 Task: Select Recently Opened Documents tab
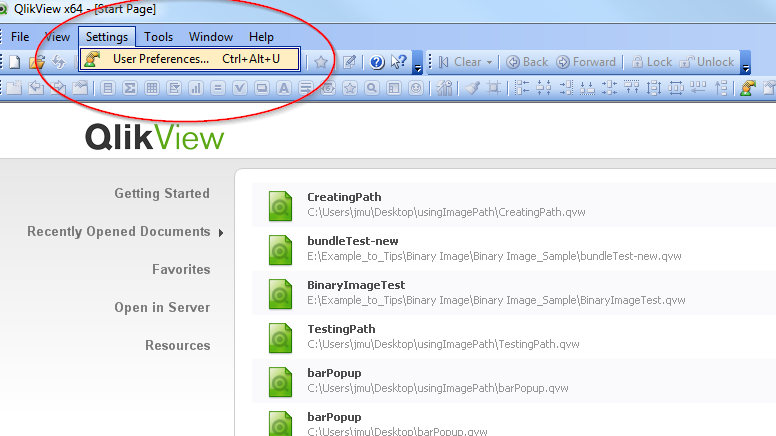[x=119, y=232]
